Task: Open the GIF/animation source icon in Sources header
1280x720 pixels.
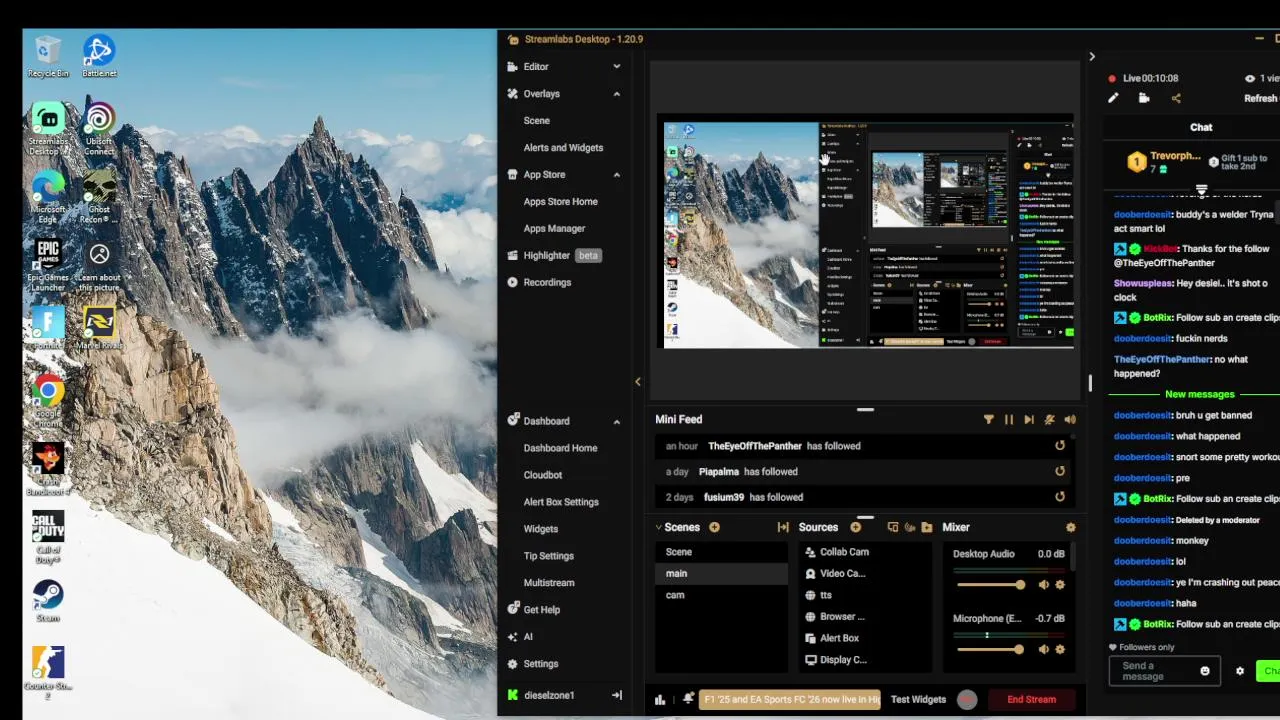Action: tap(910, 527)
